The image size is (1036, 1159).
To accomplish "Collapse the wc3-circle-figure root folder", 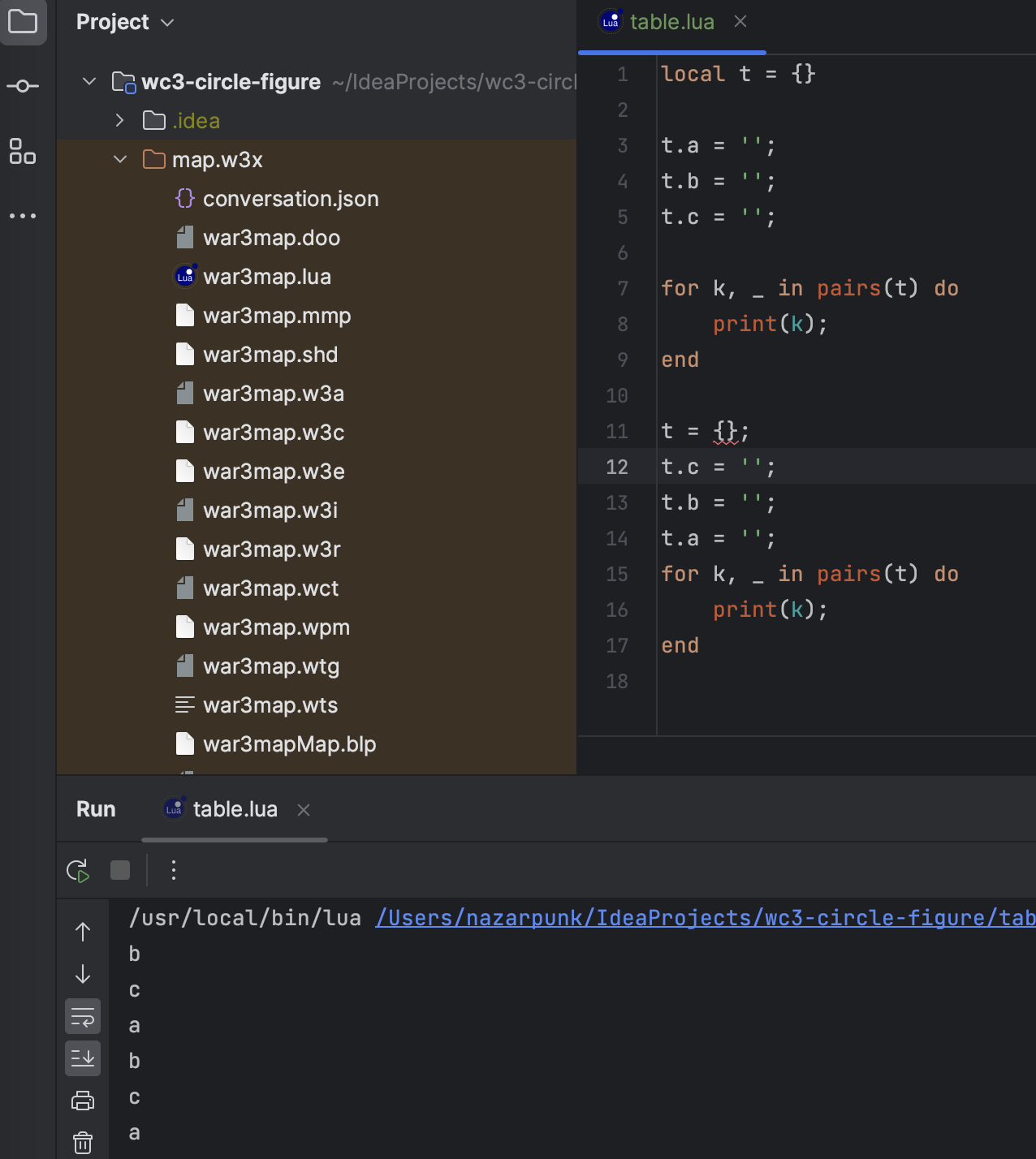I will [89, 81].
